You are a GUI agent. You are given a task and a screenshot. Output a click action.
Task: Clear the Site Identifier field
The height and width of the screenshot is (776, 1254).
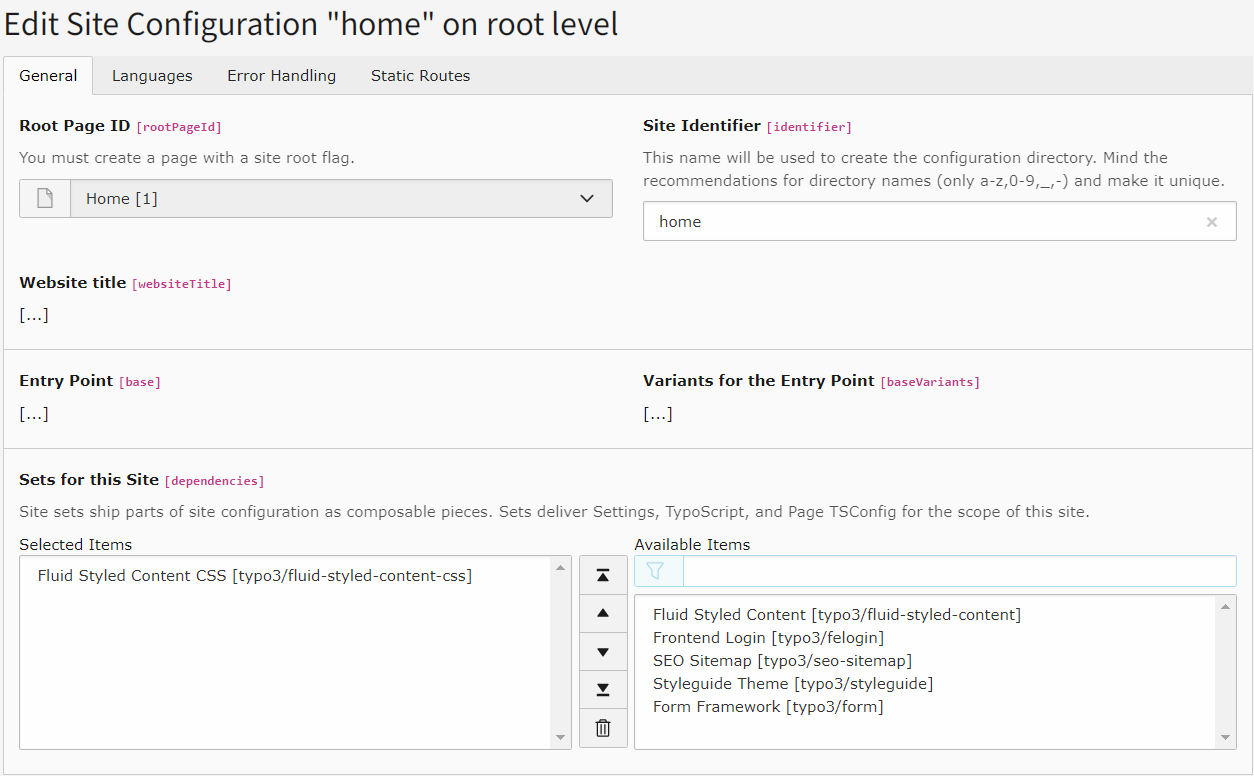point(1211,222)
